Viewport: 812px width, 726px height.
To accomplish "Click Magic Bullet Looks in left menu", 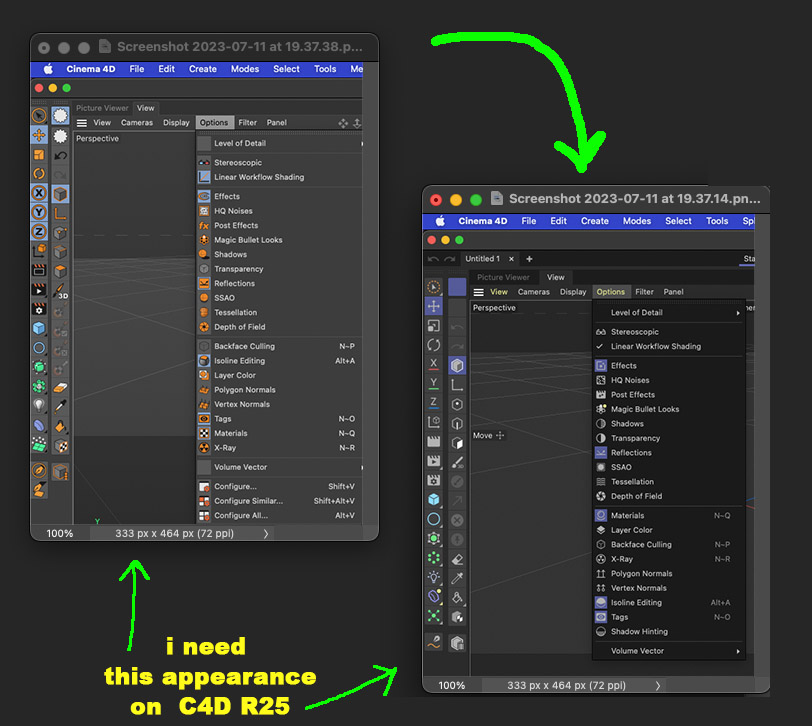I will click(280, 240).
